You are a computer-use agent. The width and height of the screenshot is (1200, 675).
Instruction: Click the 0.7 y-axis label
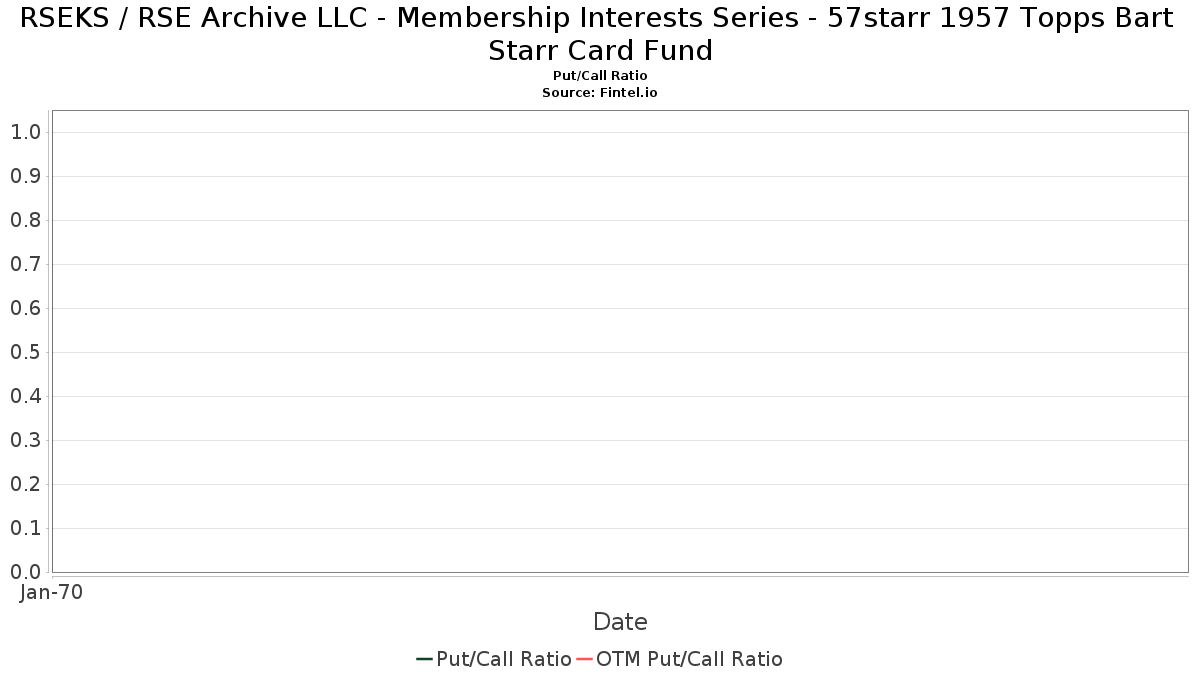coord(25,264)
